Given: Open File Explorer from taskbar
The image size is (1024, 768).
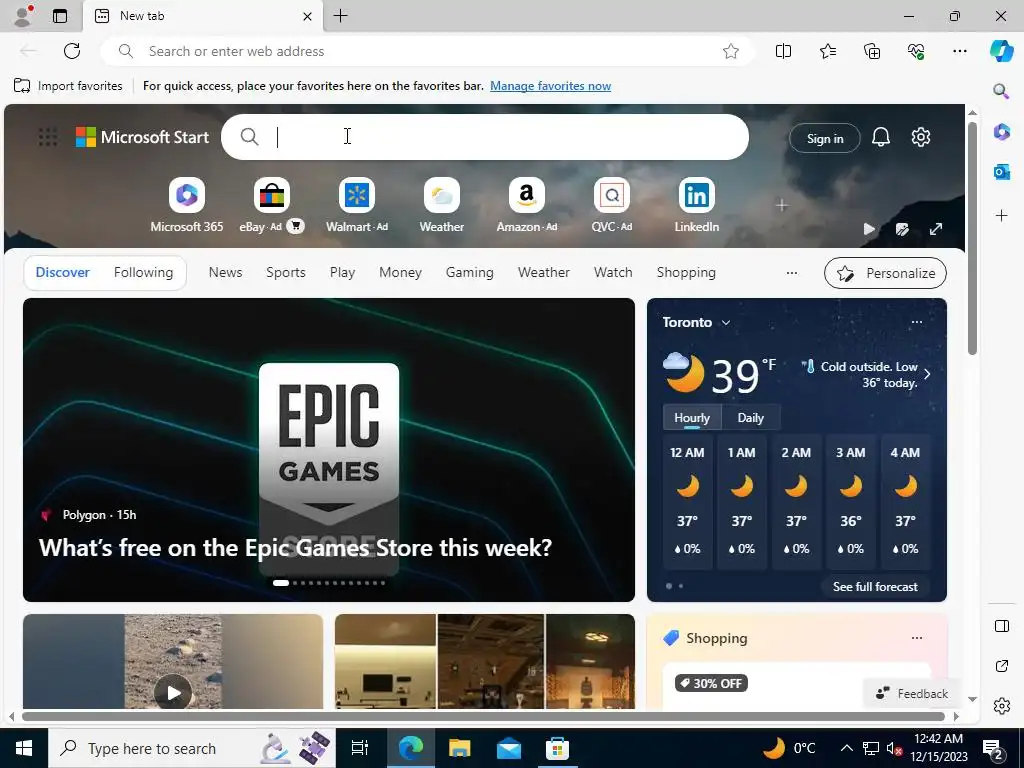Looking at the screenshot, I should [x=460, y=748].
